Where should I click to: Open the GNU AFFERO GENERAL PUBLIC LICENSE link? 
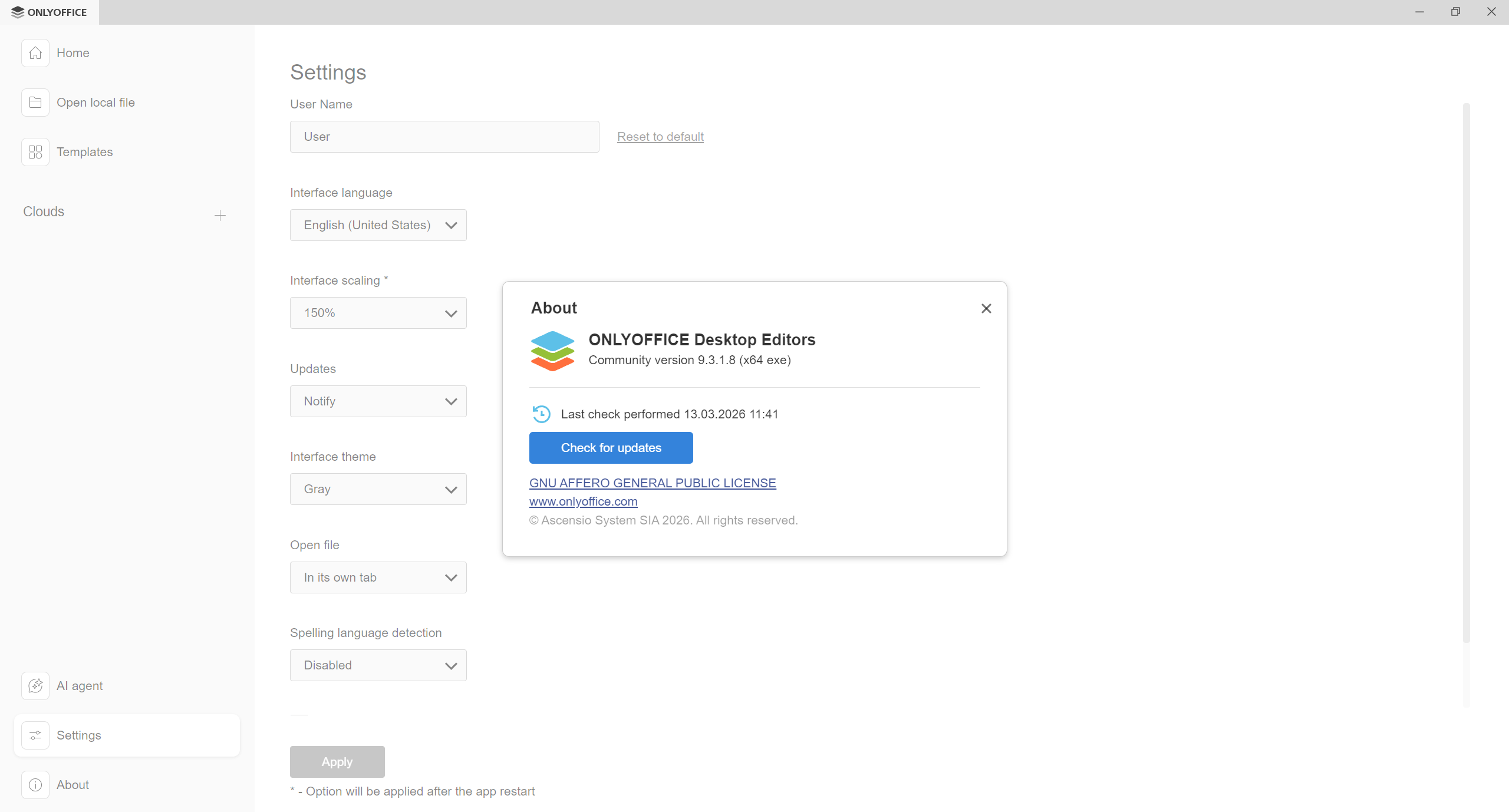[652, 482]
